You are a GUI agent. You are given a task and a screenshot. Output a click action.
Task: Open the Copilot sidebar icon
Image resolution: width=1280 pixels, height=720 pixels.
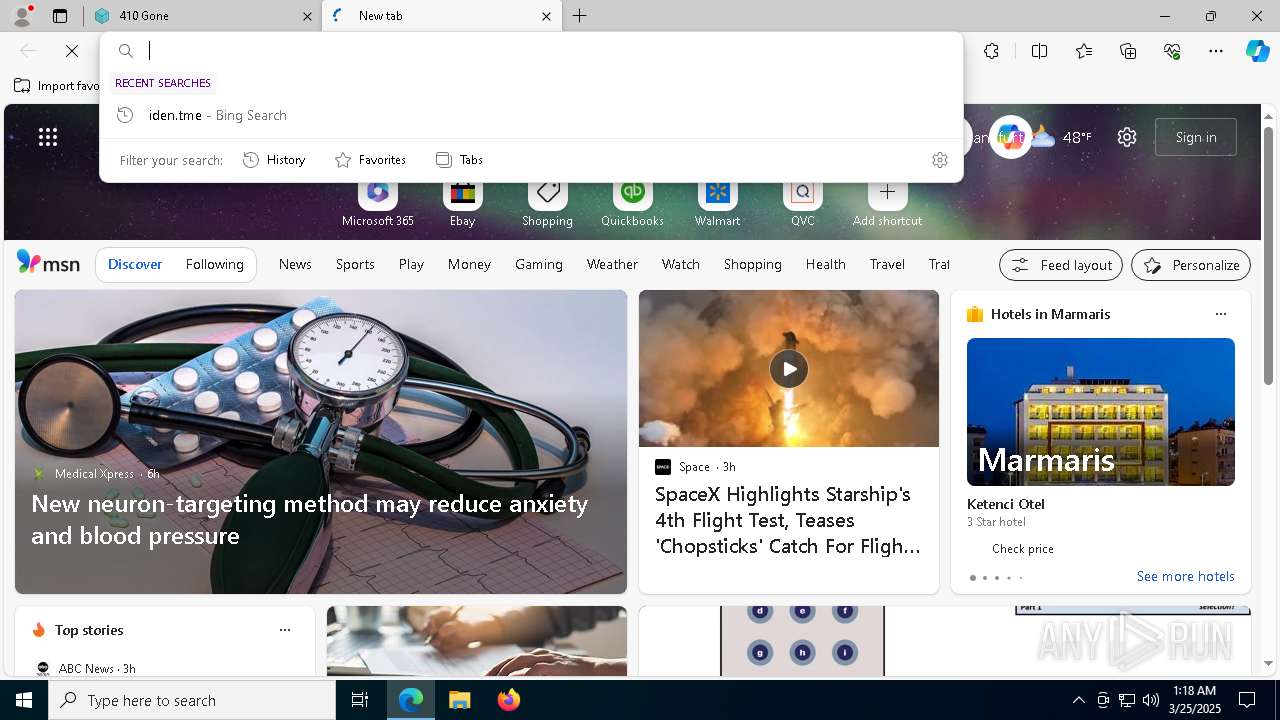(x=1257, y=51)
